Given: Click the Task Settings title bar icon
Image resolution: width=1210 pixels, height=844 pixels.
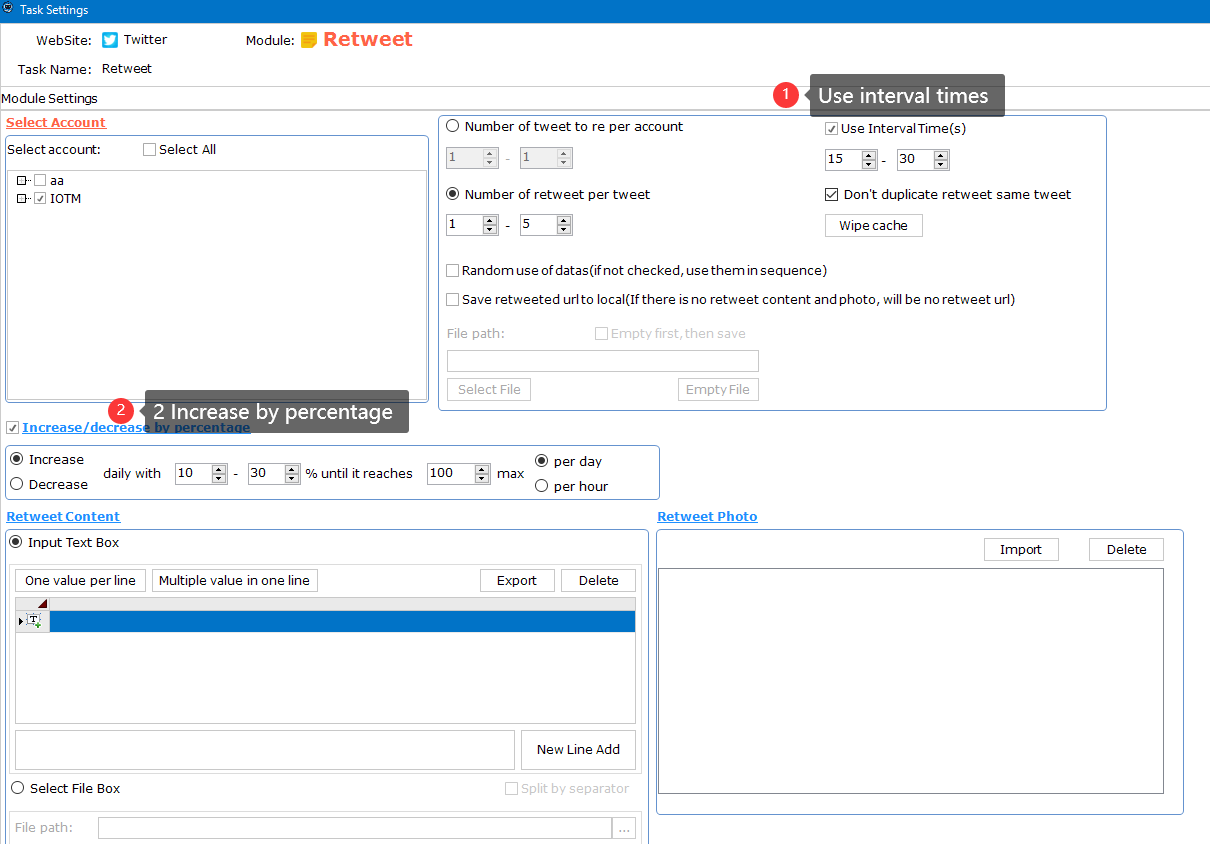Looking at the screenshot, I should tap(9, 9).
